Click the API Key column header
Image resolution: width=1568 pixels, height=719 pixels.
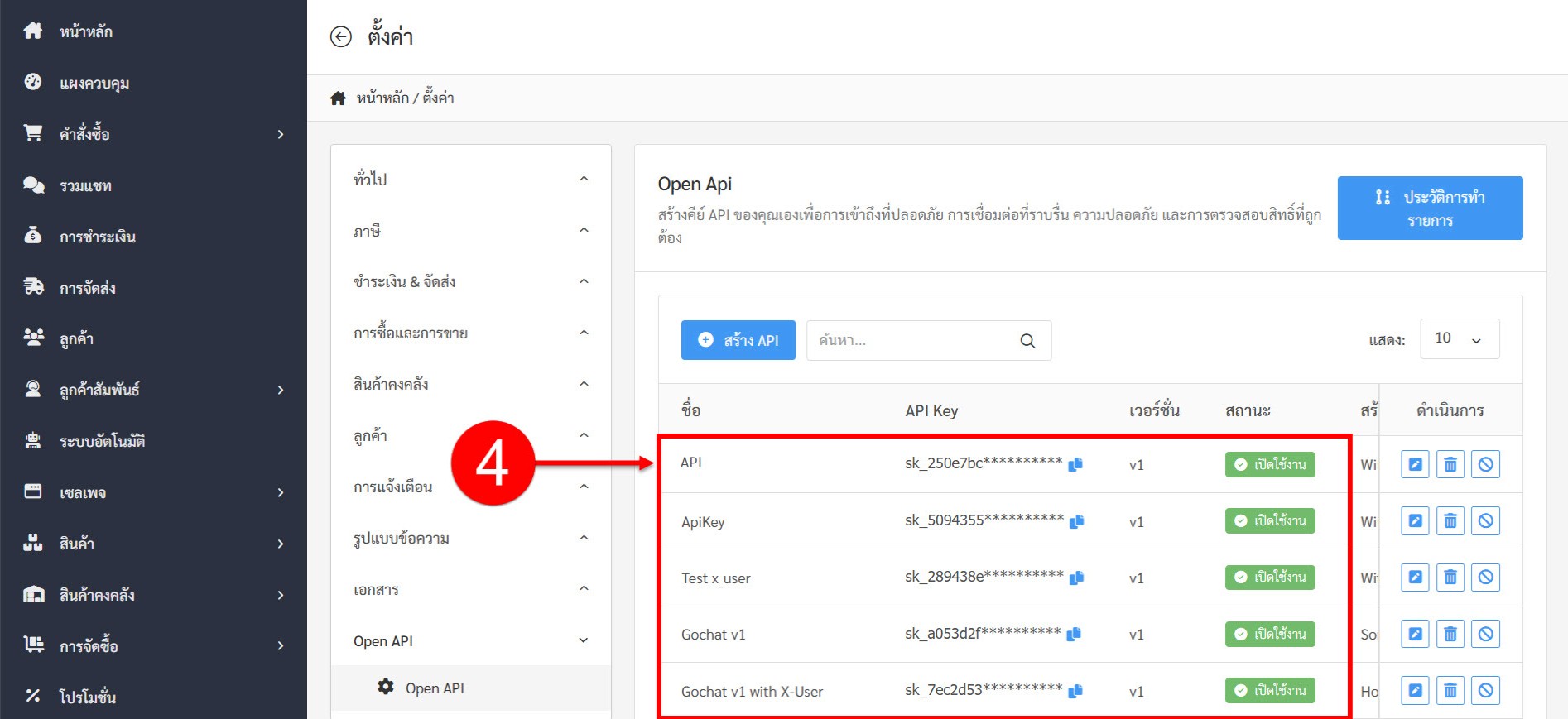click(931, 410)
